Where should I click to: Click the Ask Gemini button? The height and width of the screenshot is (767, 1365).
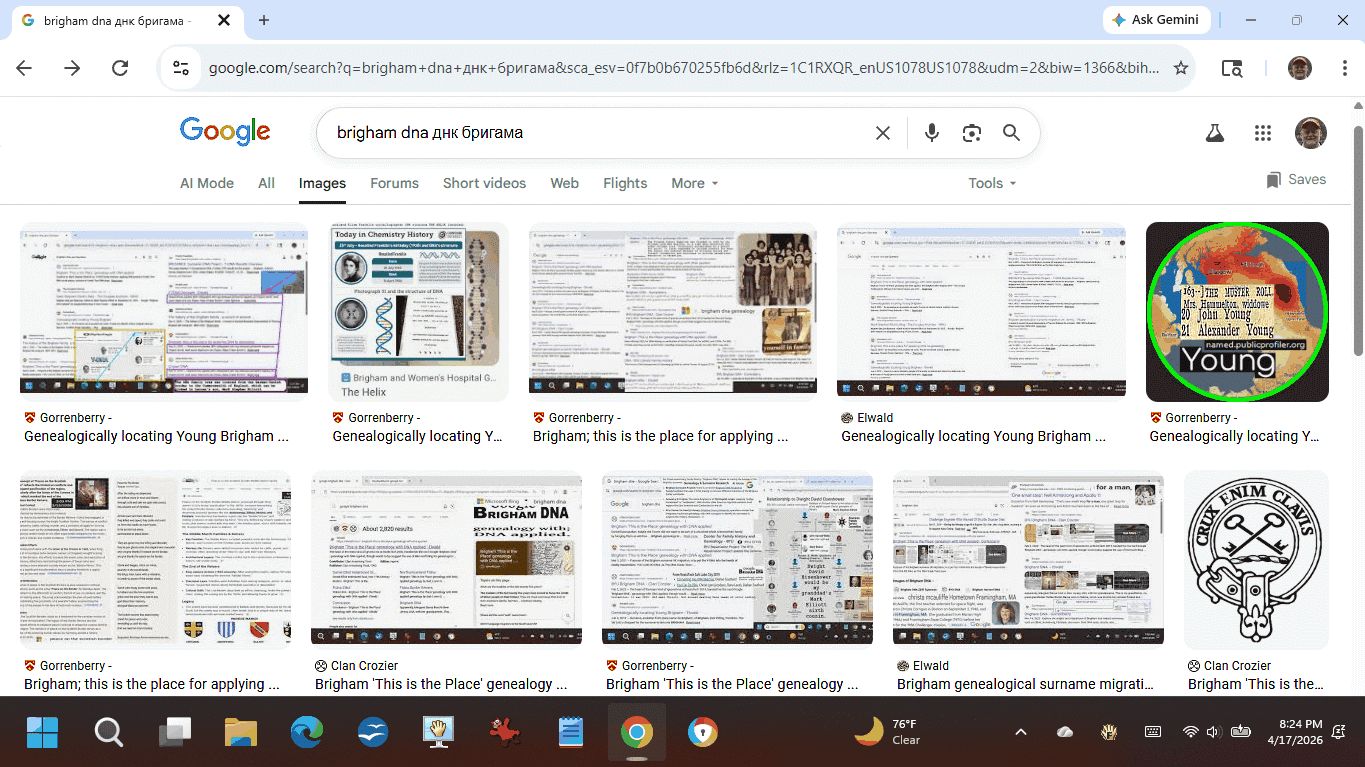(x=1157, y=20)
